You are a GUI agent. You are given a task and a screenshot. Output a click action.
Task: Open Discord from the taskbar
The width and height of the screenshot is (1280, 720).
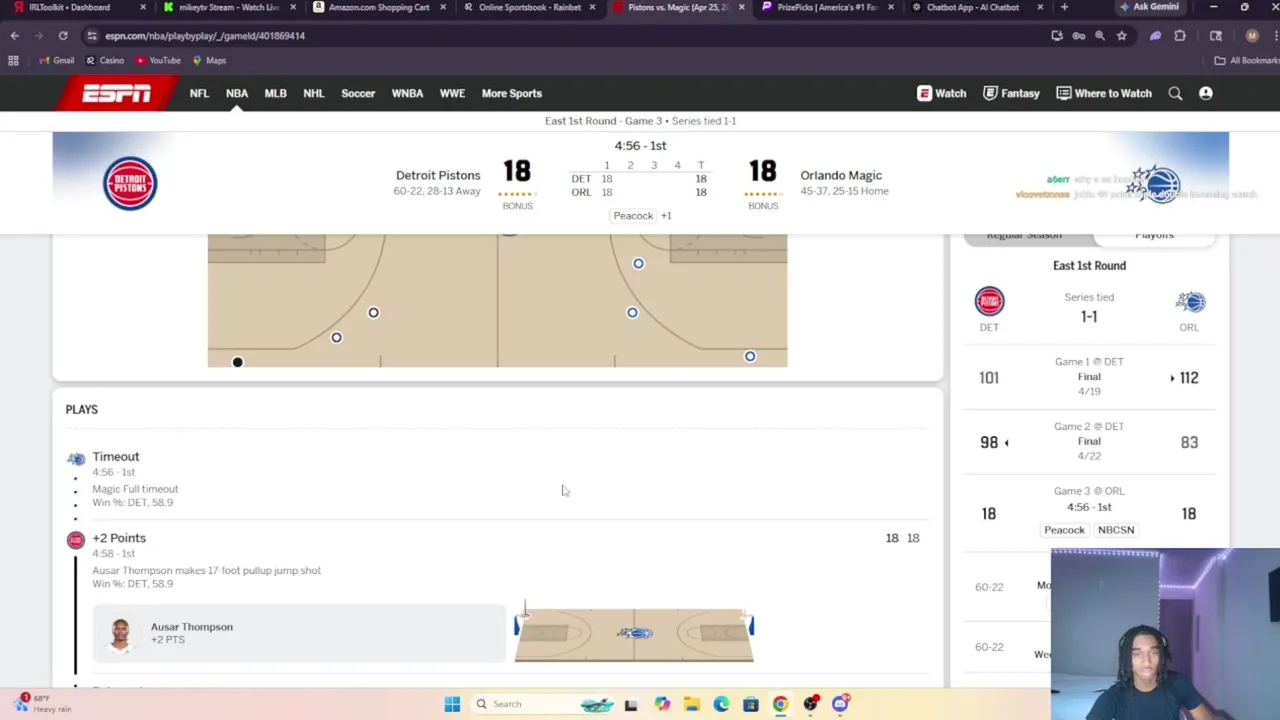click(x=840, y=704)
